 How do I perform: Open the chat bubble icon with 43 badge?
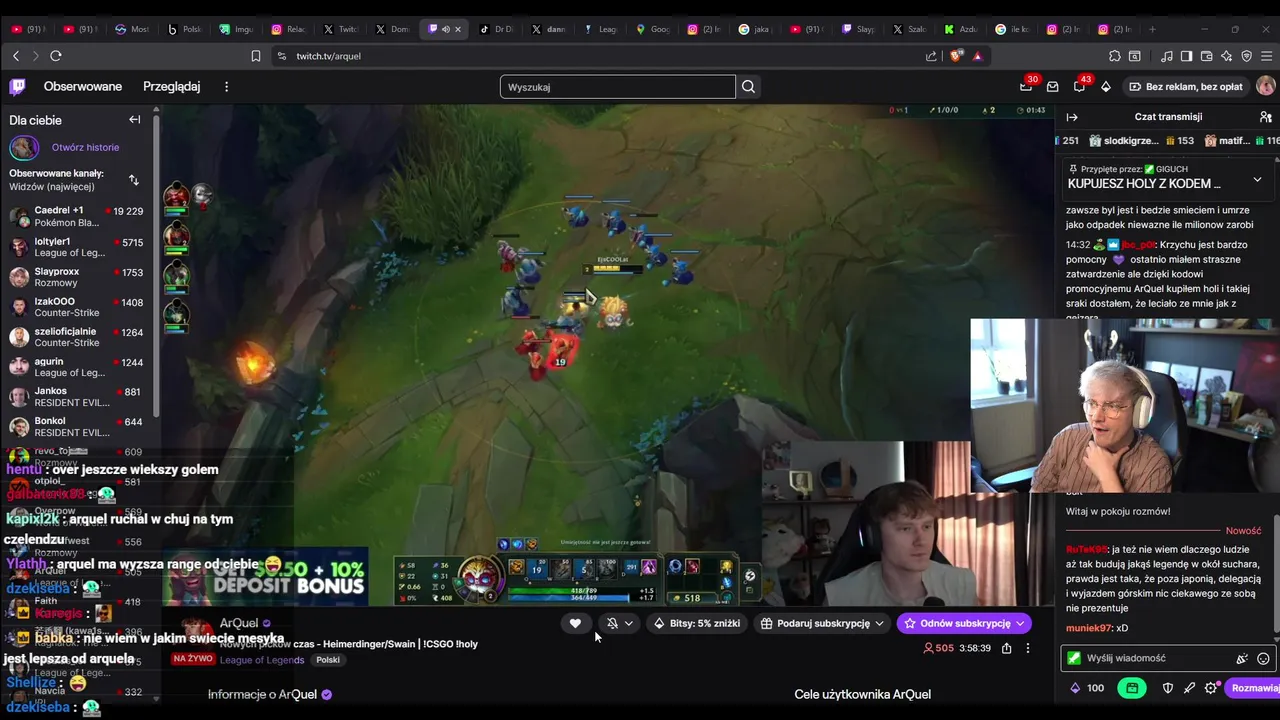[x=1079, y=87]
